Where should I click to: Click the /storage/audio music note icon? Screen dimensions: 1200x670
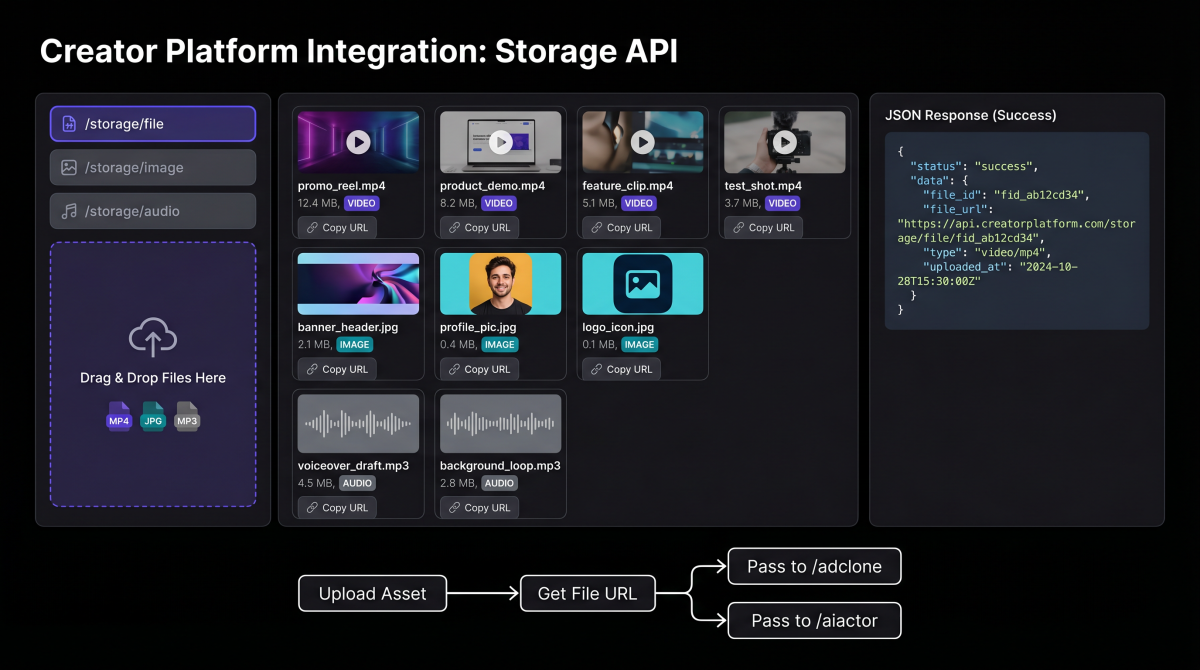(67, 211)
